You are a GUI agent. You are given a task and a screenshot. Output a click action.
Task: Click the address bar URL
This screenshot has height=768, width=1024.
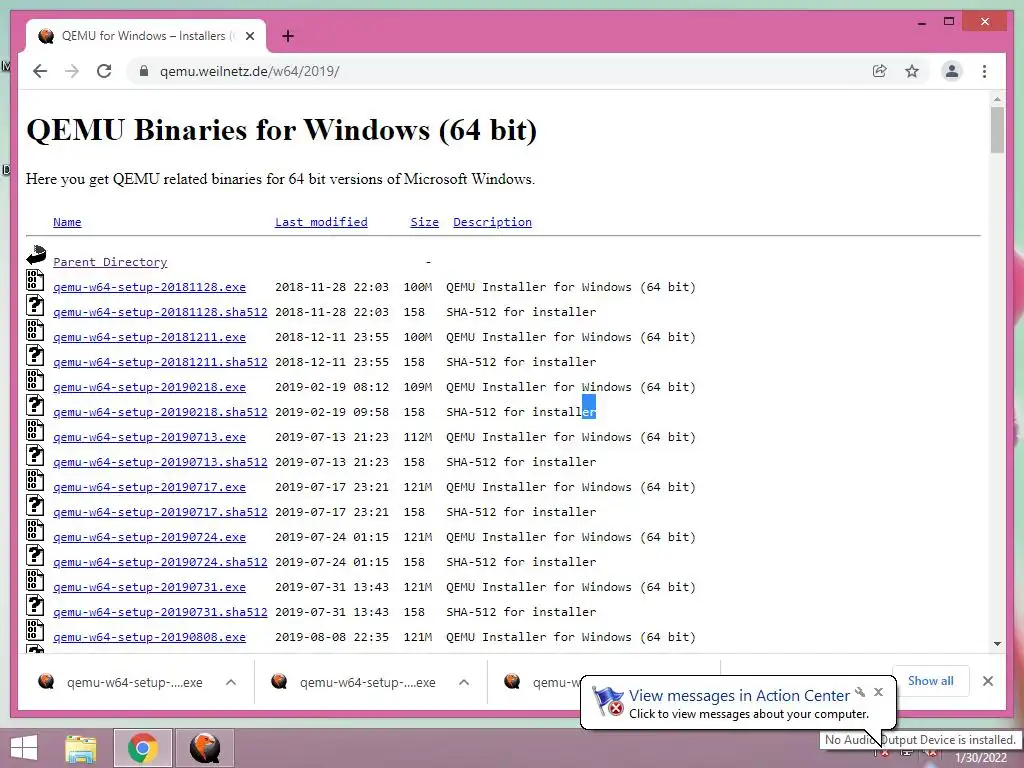tap(249, 71)
